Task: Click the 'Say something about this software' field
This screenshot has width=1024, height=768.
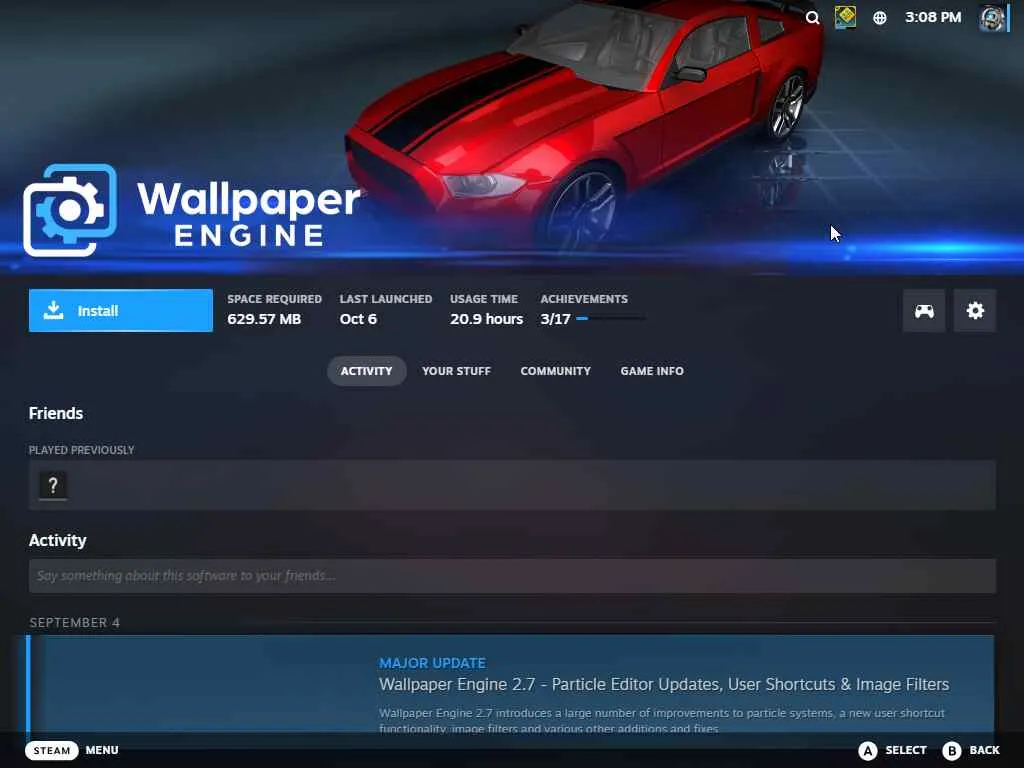Action: (x=512, y=575)
